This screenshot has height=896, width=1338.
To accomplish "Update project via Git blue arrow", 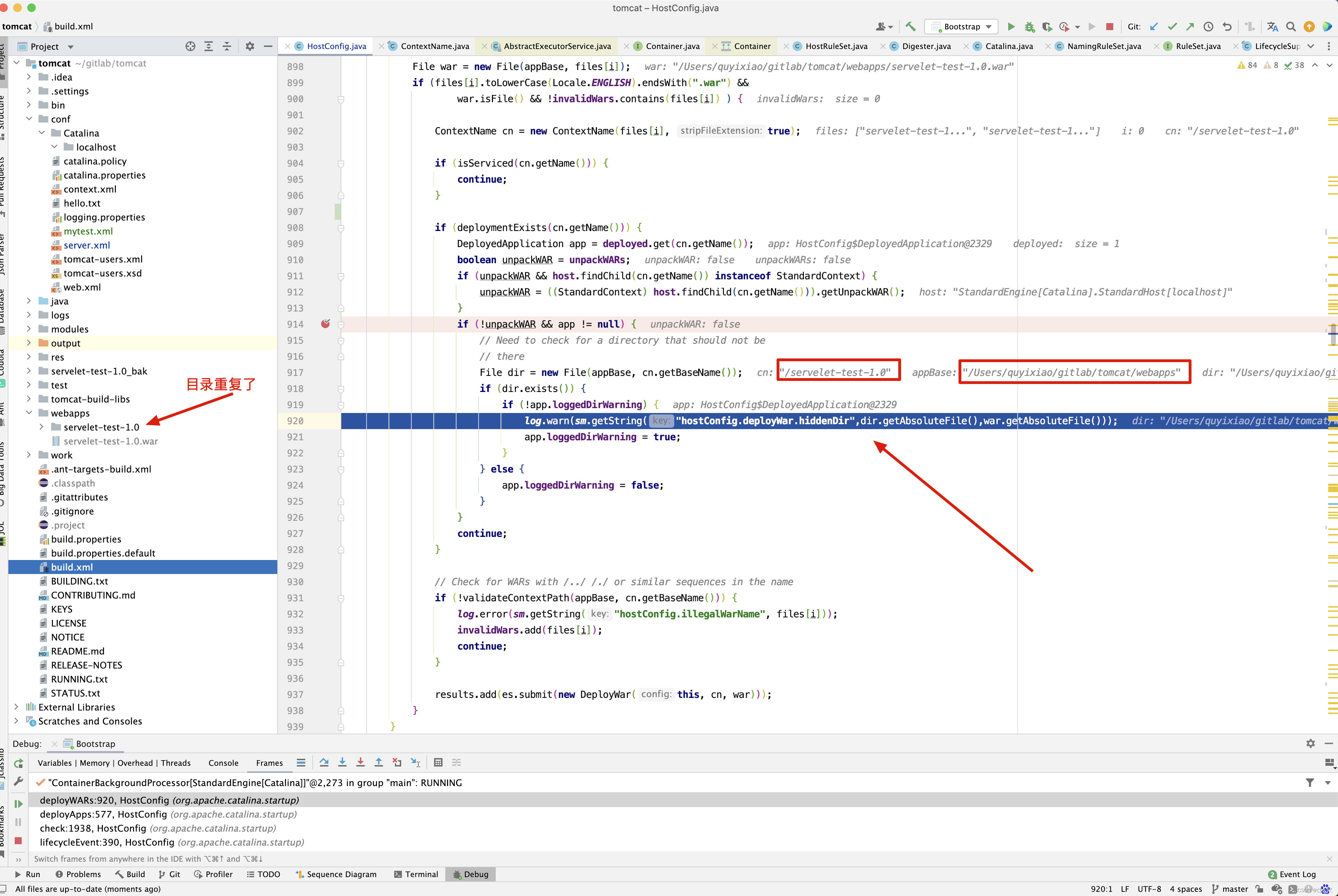I will 1154,26.
